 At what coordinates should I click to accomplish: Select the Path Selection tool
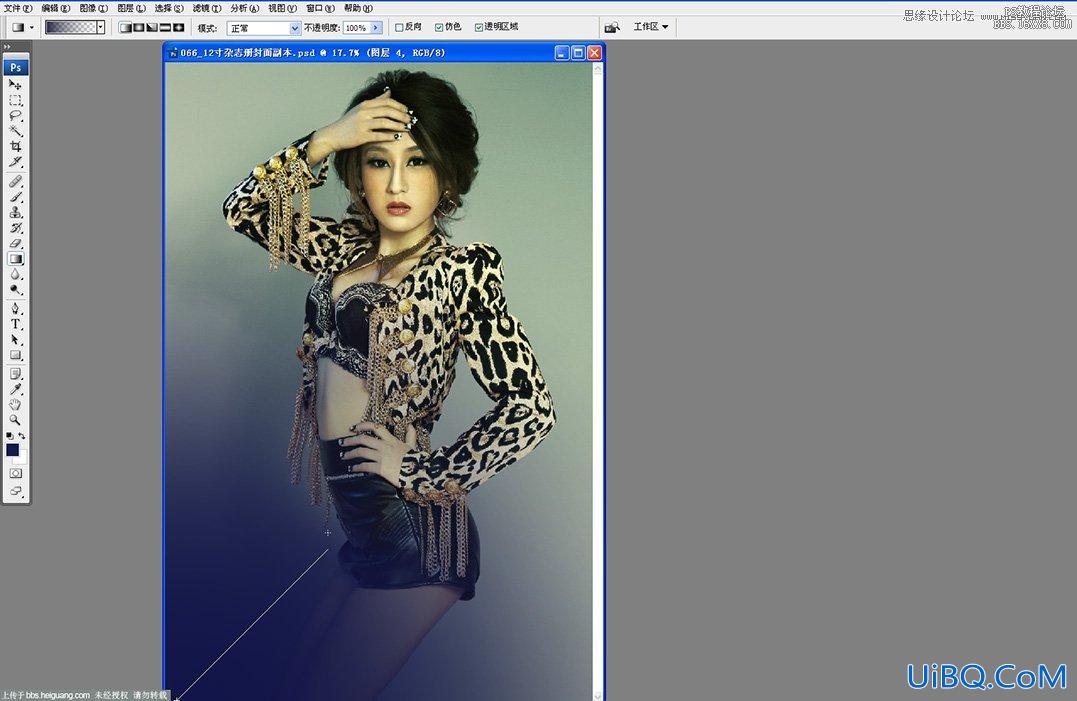(x=15, y=340)
